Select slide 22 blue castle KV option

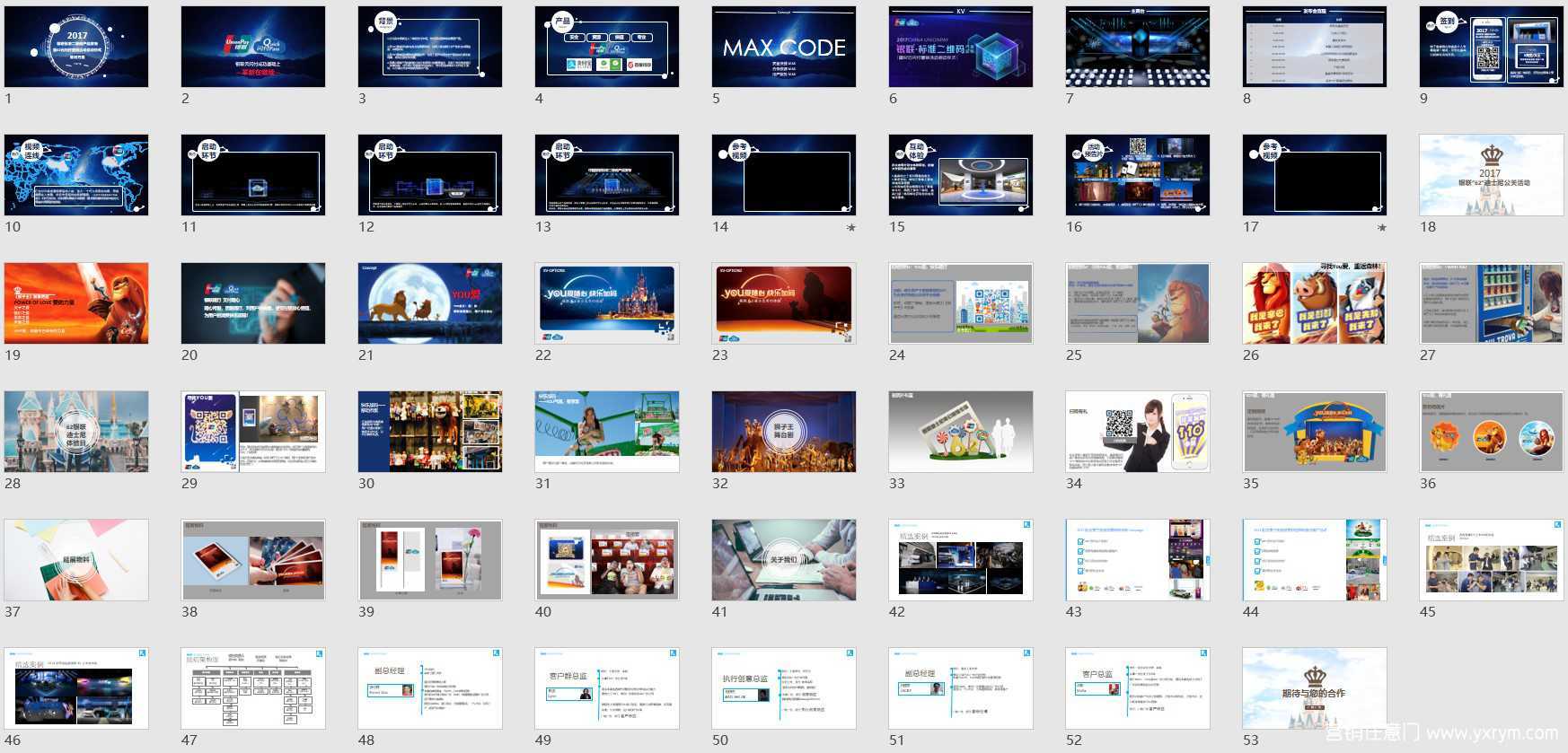[x=607, y=303]
